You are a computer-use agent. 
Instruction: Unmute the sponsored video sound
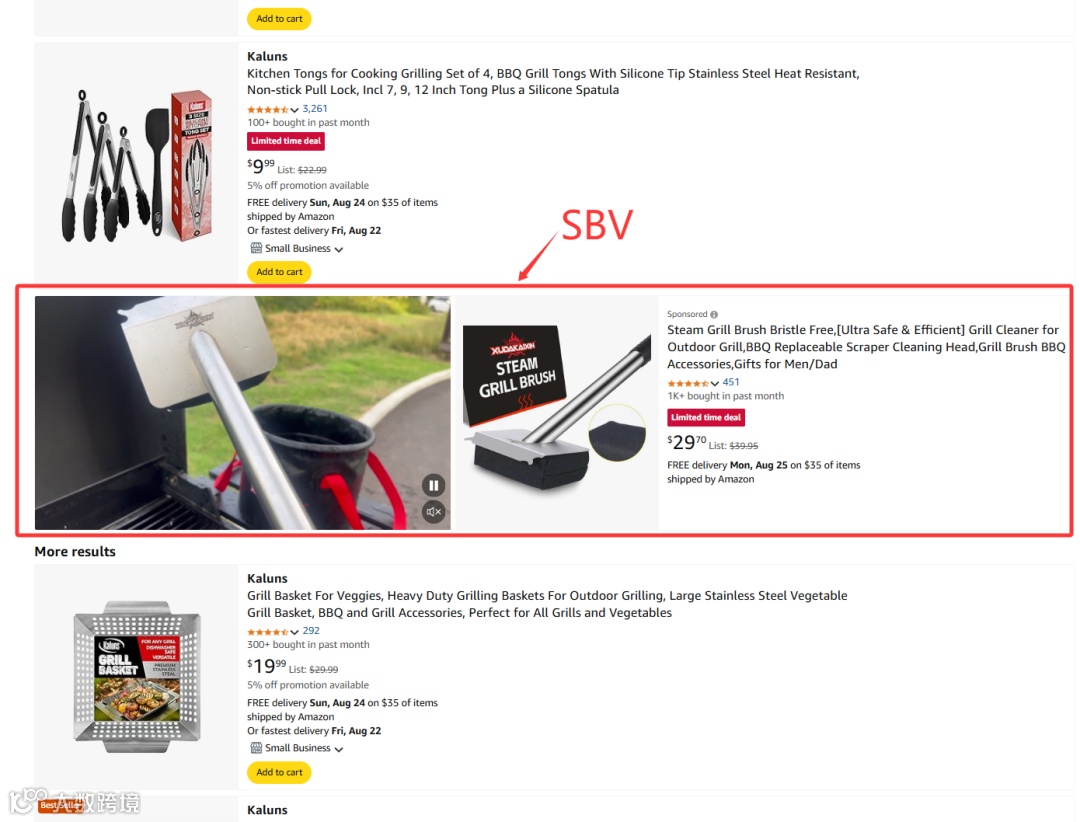coord(433,512)
